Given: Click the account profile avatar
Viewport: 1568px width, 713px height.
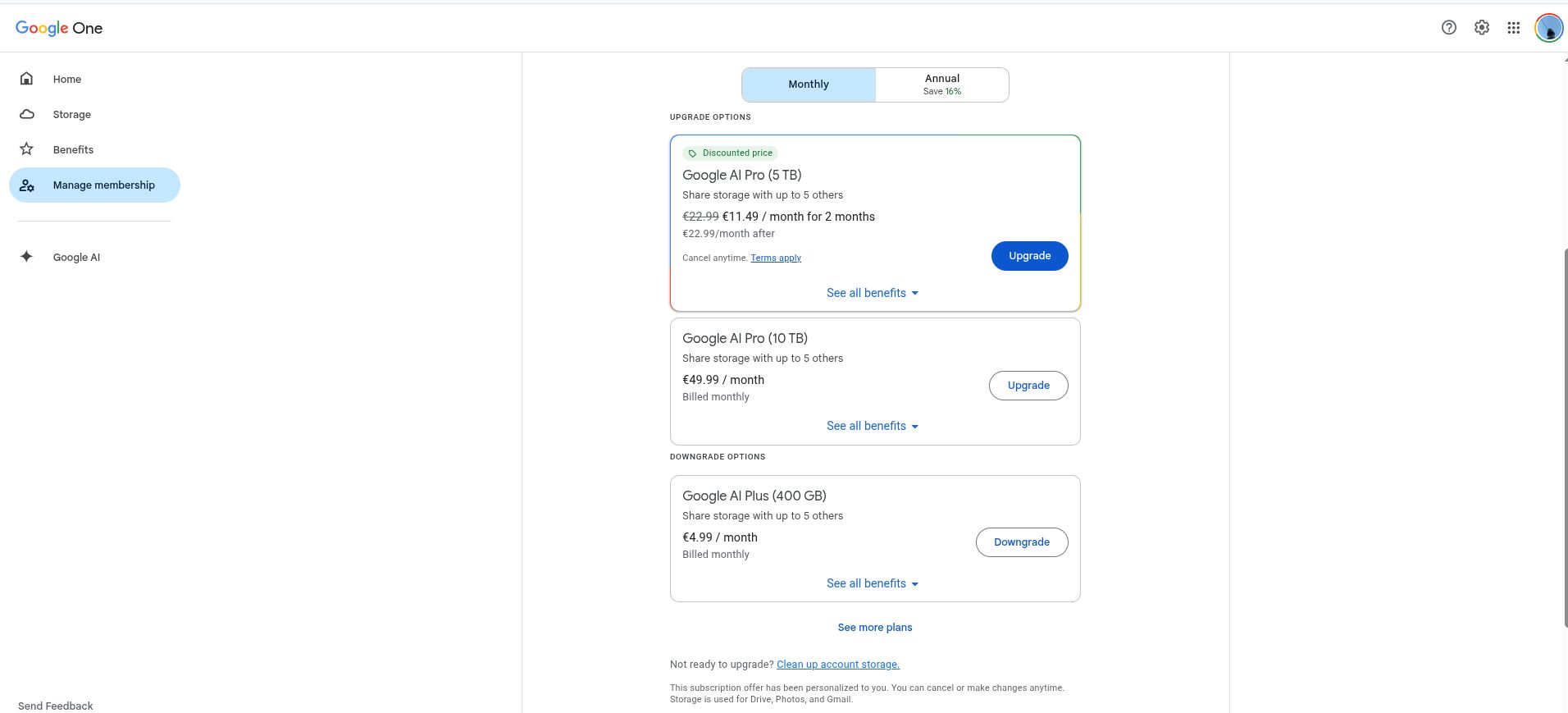Looking at the screenshot, I should pyautogui.click(x=1548, y=28).
